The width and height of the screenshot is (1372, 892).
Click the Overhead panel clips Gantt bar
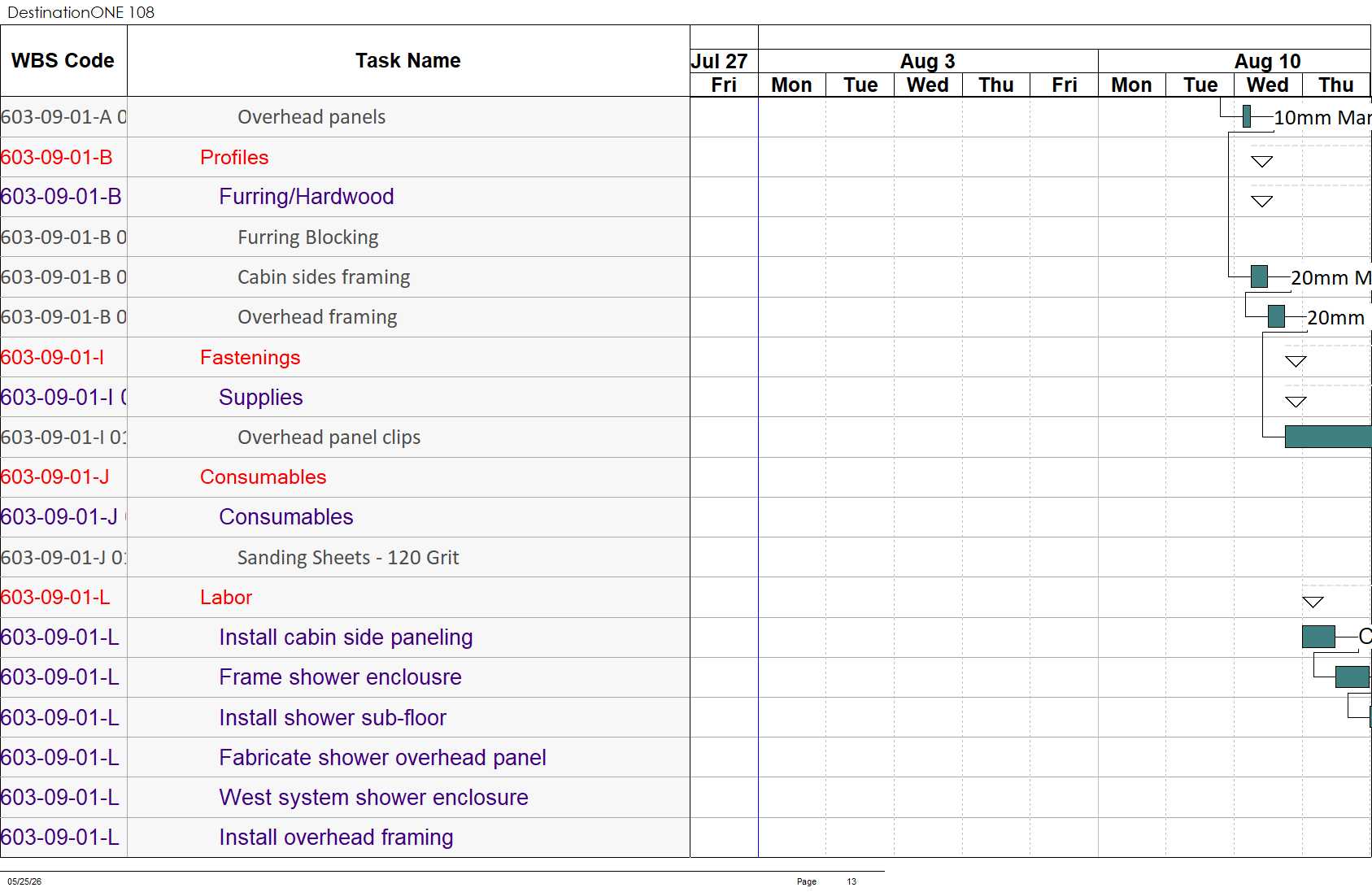pos(1328,437)
